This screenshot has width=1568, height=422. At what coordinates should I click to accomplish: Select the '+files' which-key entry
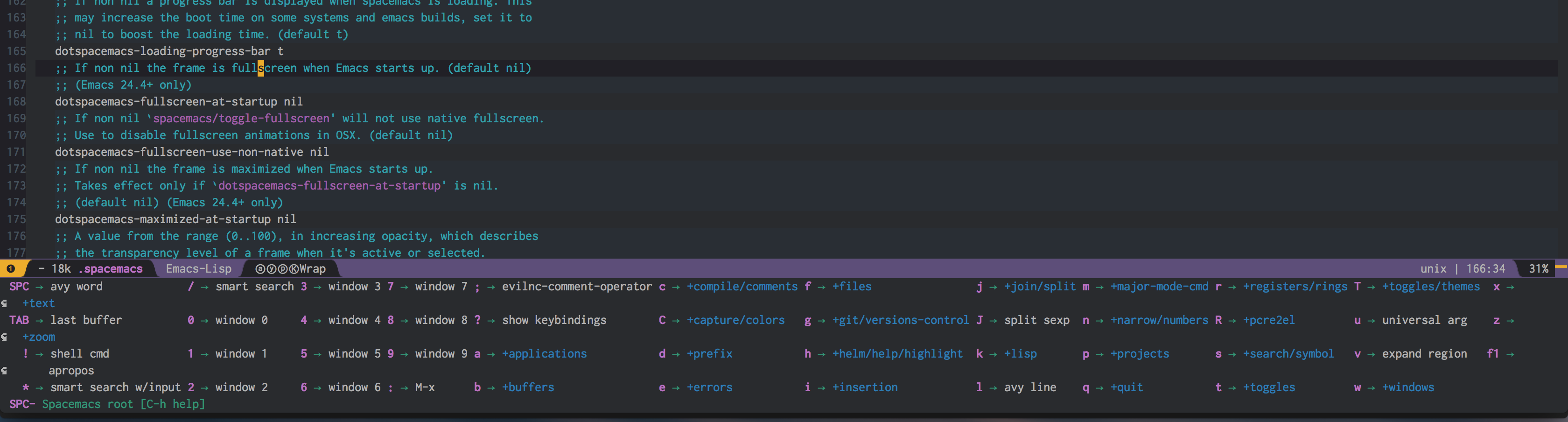pos(852,286)
